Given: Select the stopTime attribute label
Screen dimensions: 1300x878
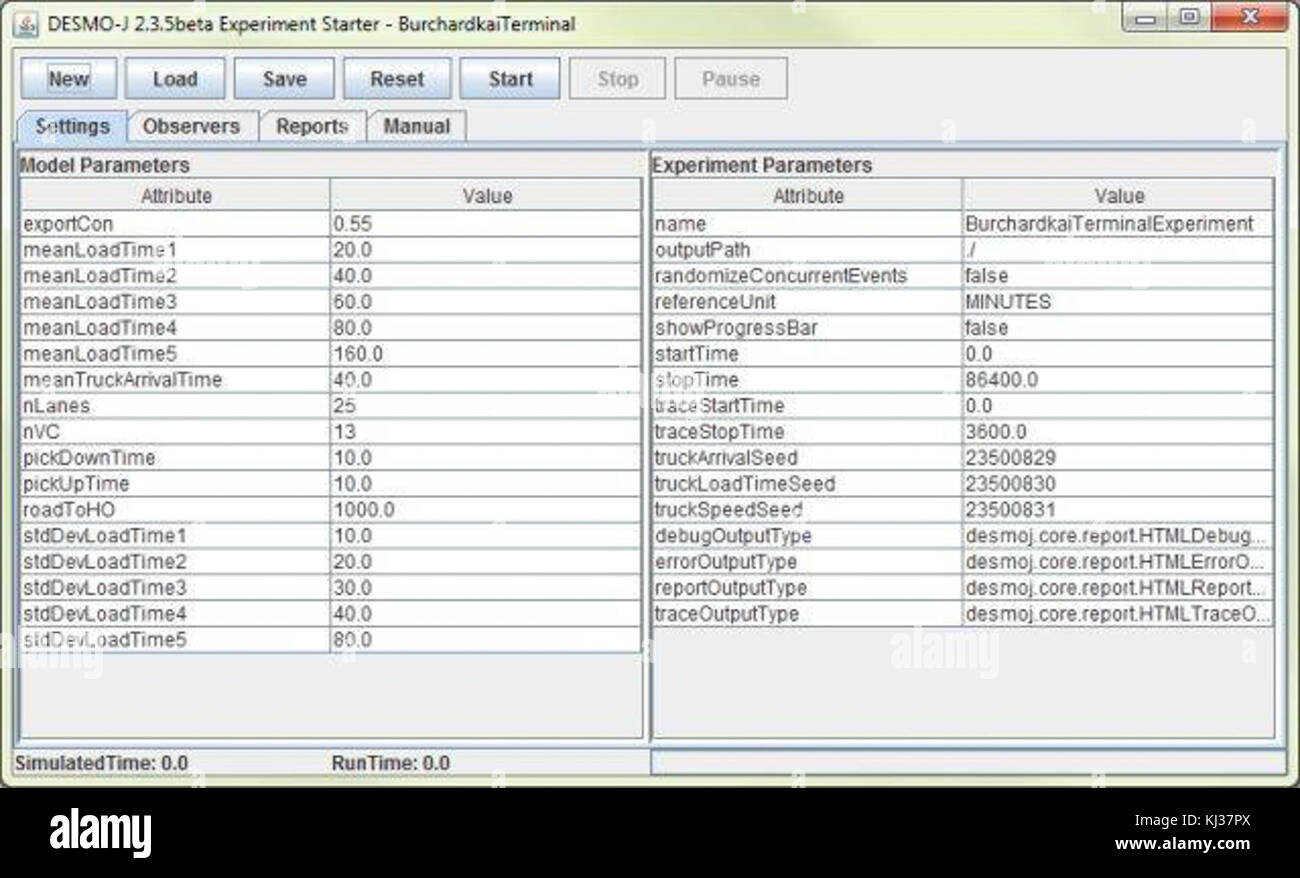Looking at the screenshot, I should (696, 380).
